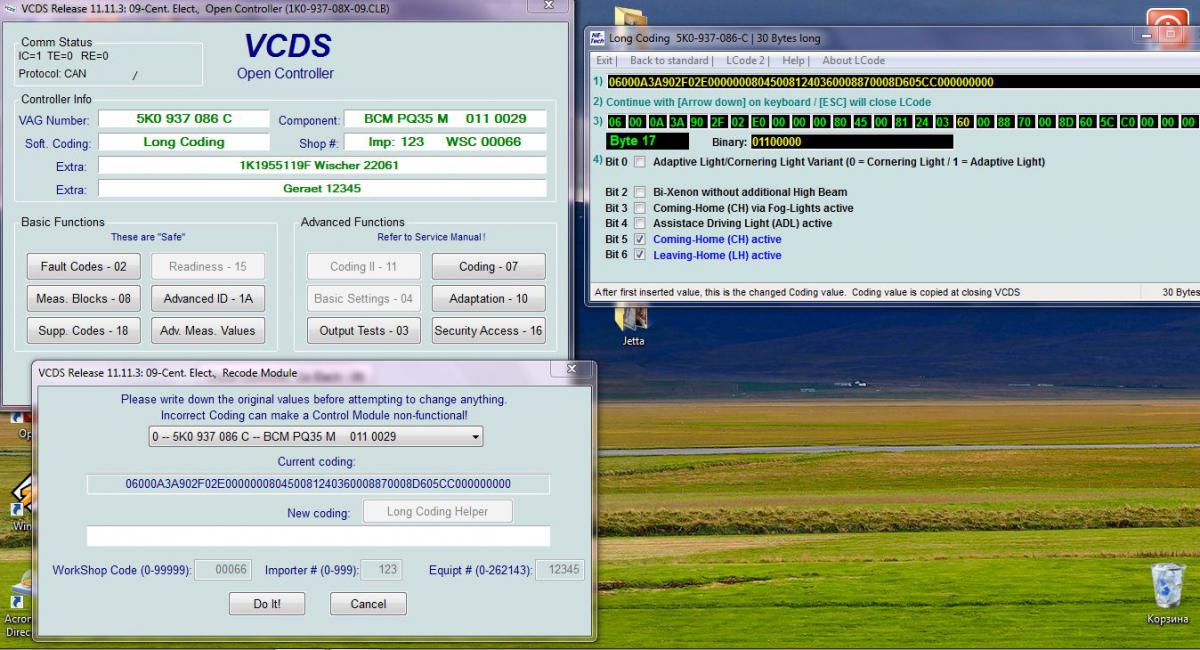Open About LCode menu item
Viewport: 1200px width, 650px height.
tap(853, 61)
